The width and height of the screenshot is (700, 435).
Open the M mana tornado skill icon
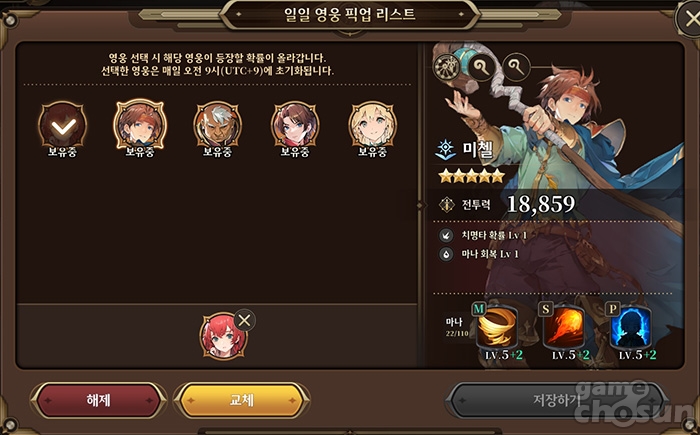point(497,328)
